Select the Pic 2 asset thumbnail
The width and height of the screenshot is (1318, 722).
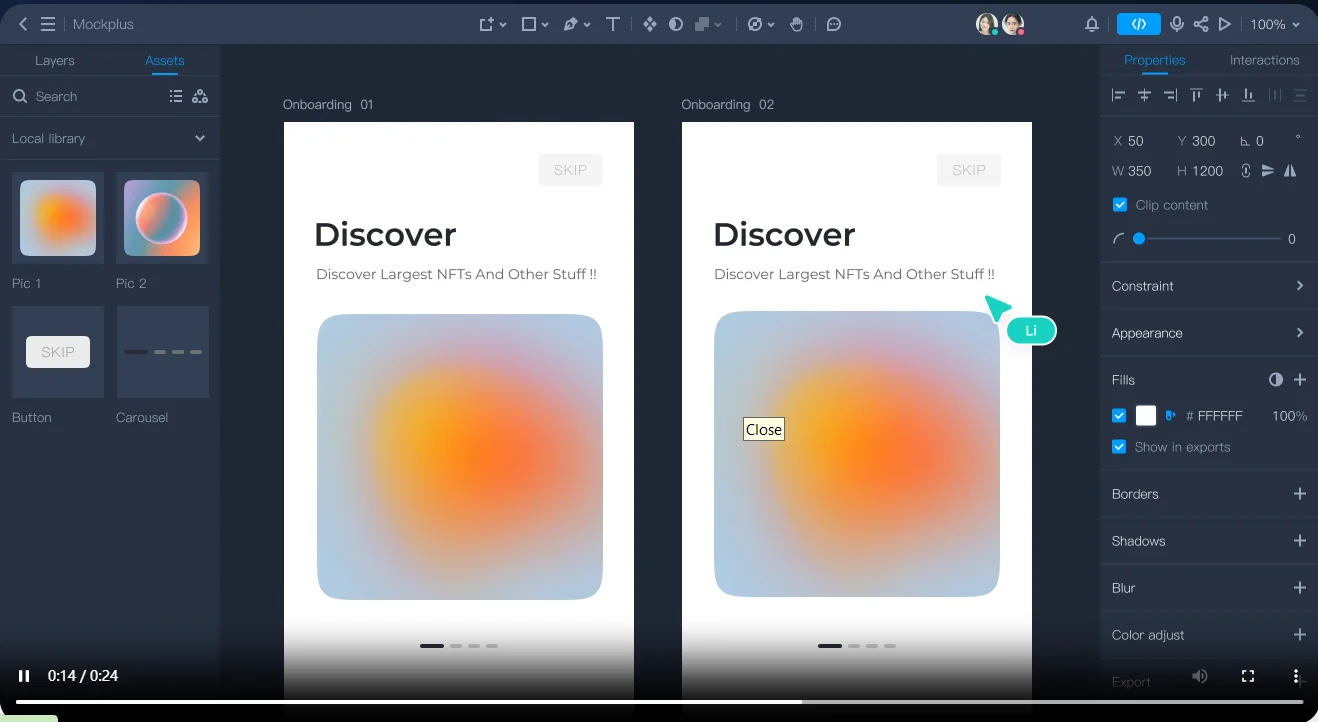coord(162,218)
